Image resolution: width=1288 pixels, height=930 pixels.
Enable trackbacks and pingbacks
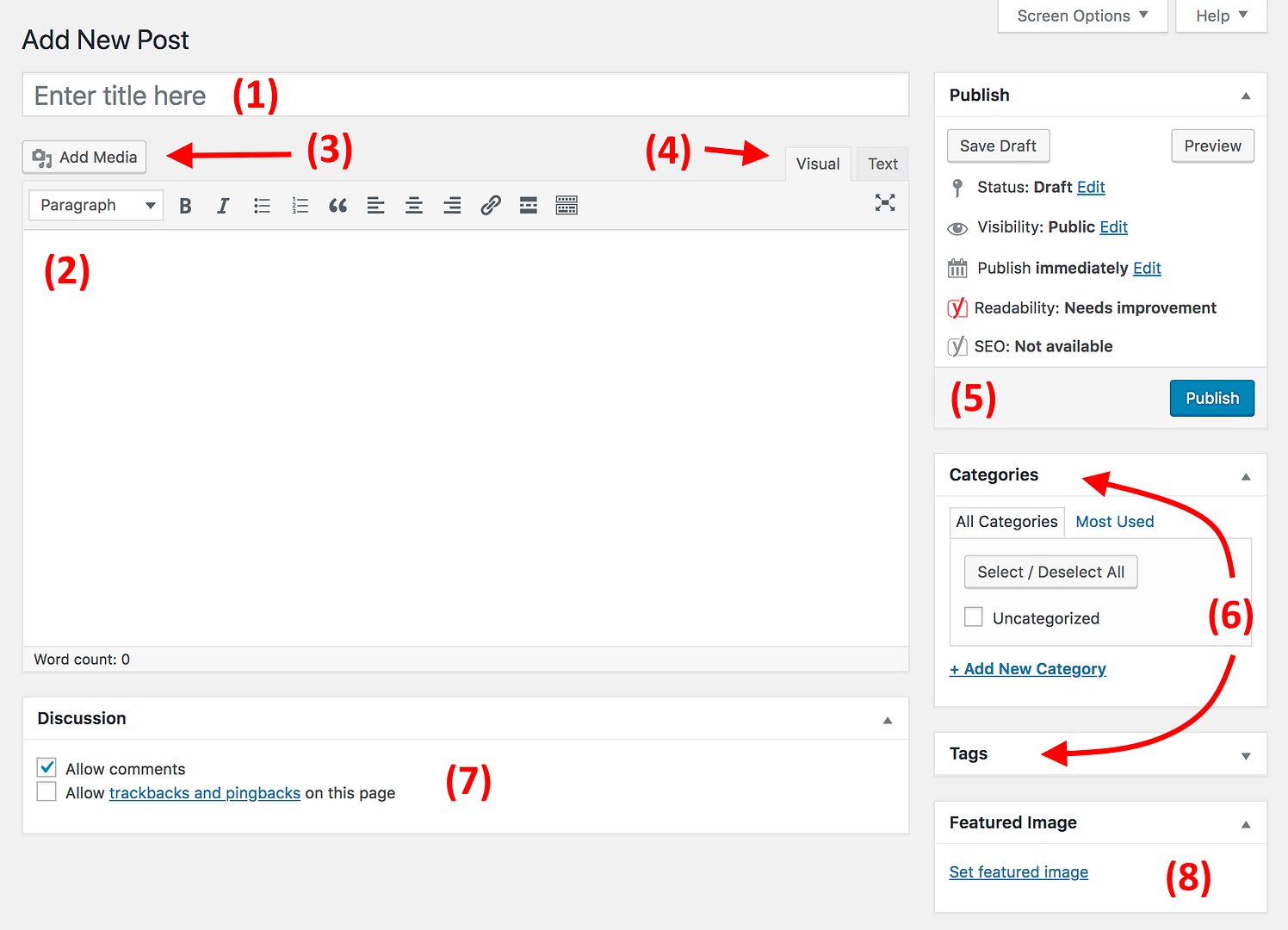click(46, 790)
